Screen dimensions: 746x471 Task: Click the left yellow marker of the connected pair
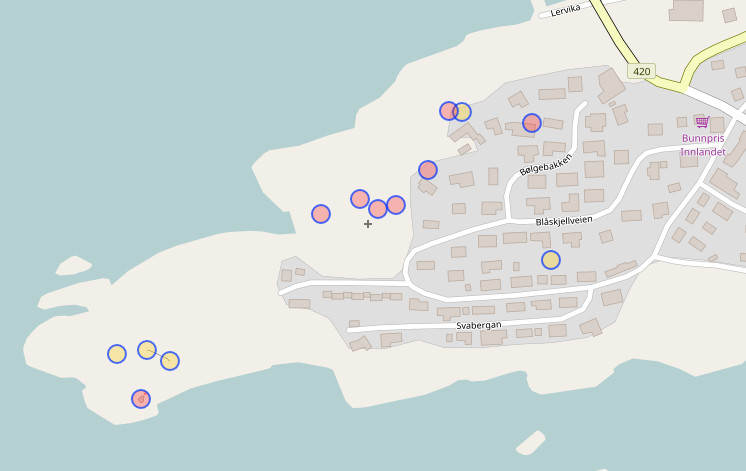coord(147,350)
